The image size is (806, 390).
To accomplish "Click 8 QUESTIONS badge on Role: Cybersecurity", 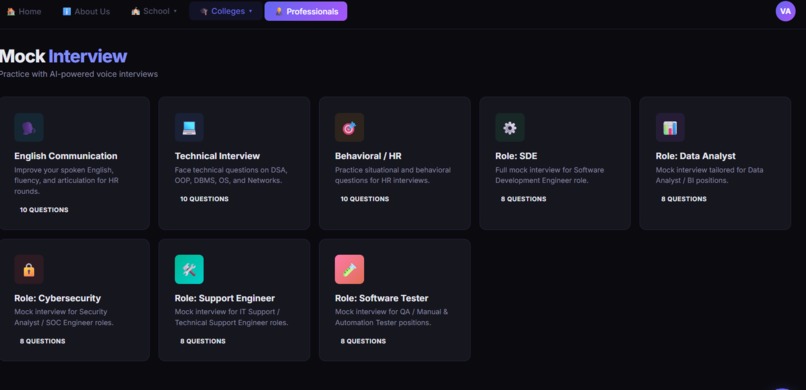I will (43, 341).
